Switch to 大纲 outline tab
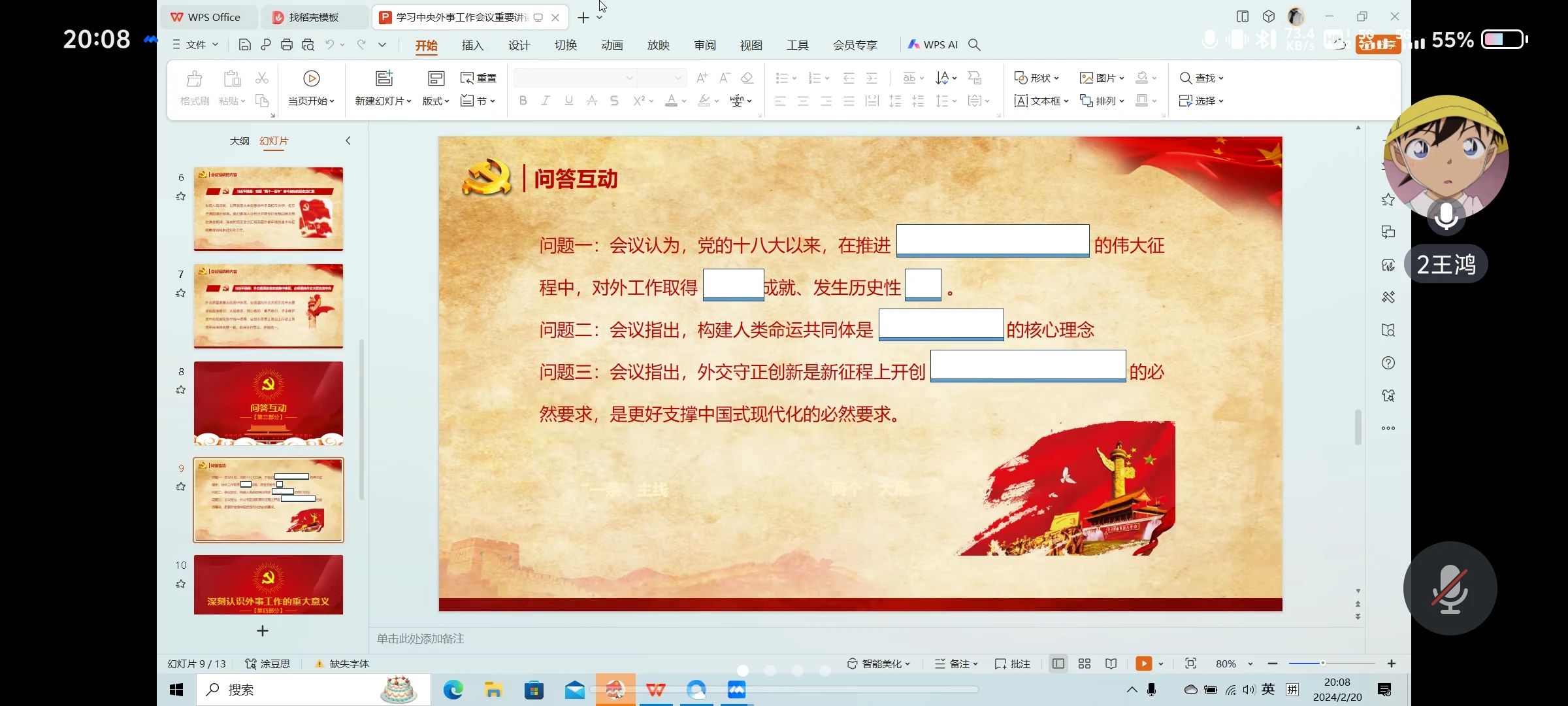This screenshot has width=1568, height=706. tap(239, 141)
